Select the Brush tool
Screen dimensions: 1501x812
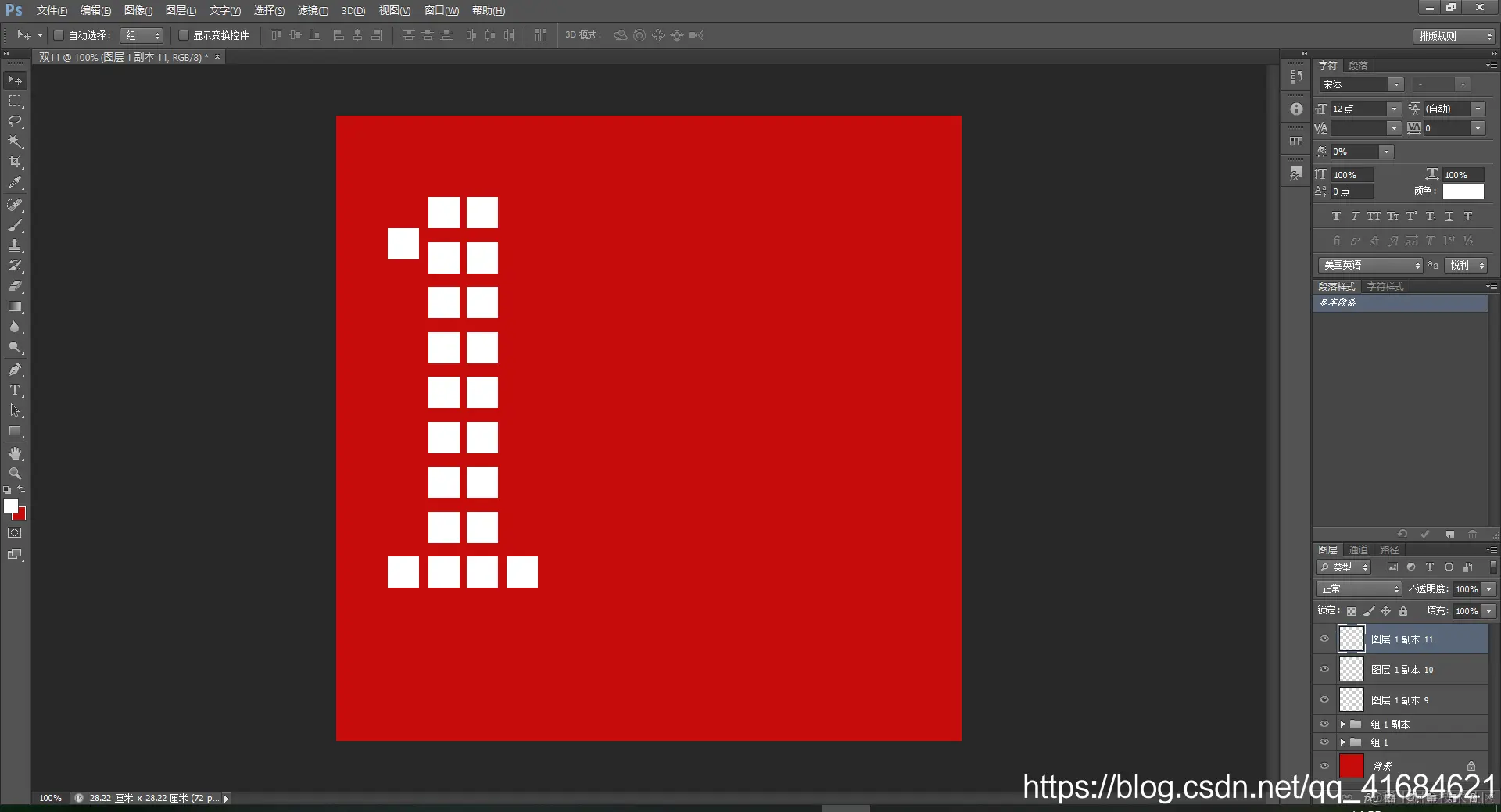(x=15, y=225)
